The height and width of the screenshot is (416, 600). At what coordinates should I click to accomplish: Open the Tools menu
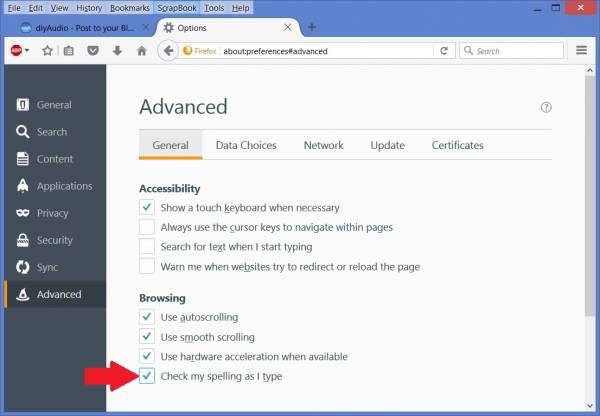tap(214, 8)
